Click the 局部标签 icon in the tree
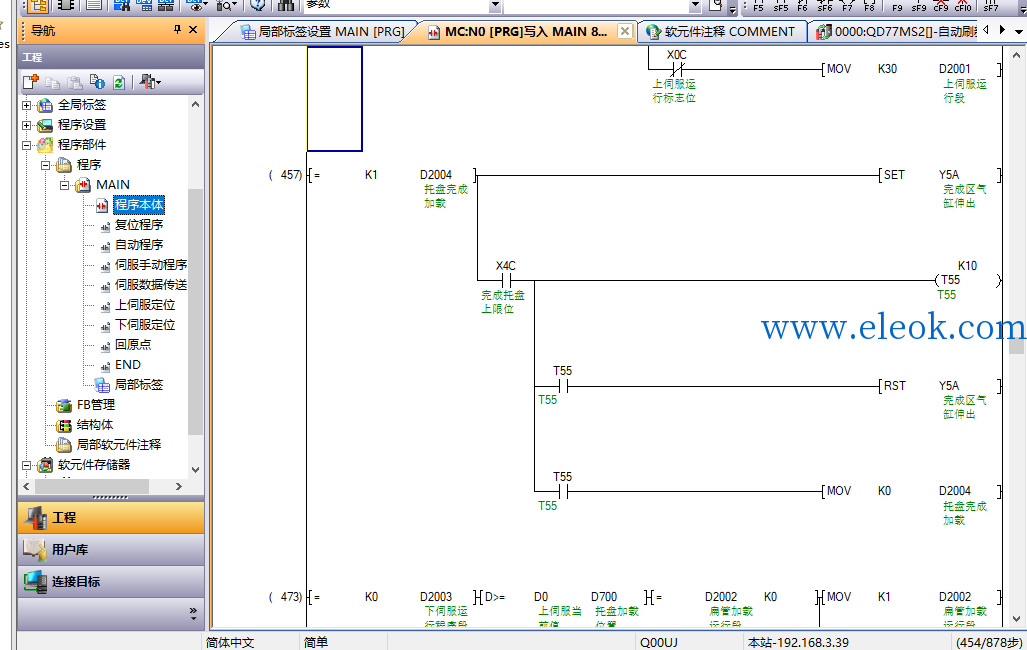This screenshot has width=1027, height=650. (x=102, y=385)
